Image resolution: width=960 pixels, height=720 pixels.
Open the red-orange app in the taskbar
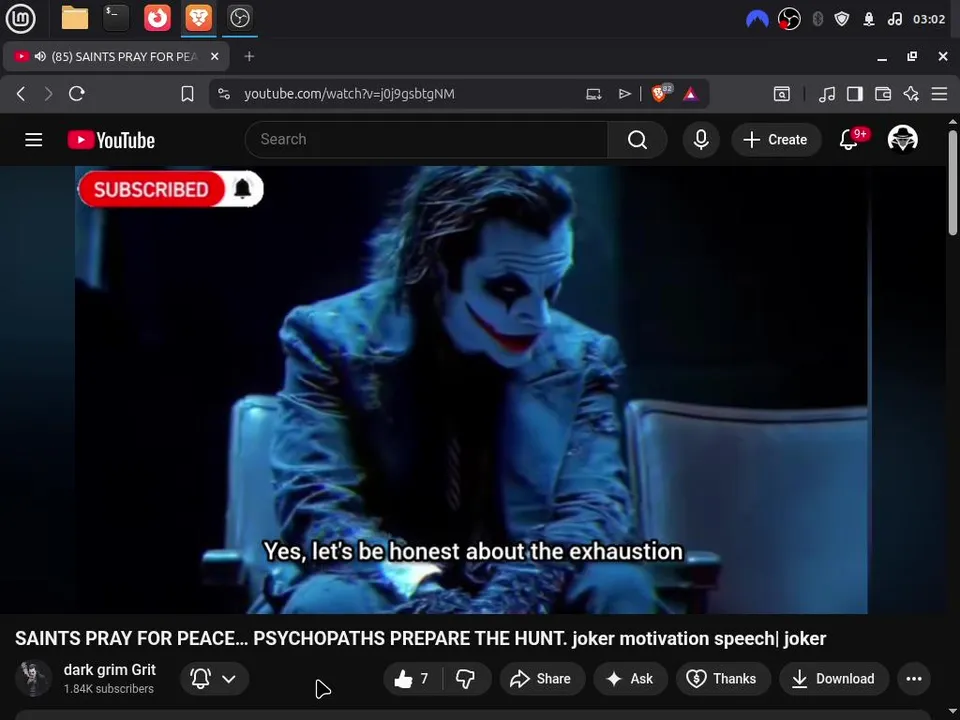pyautogui.click(x=157, y=18)
